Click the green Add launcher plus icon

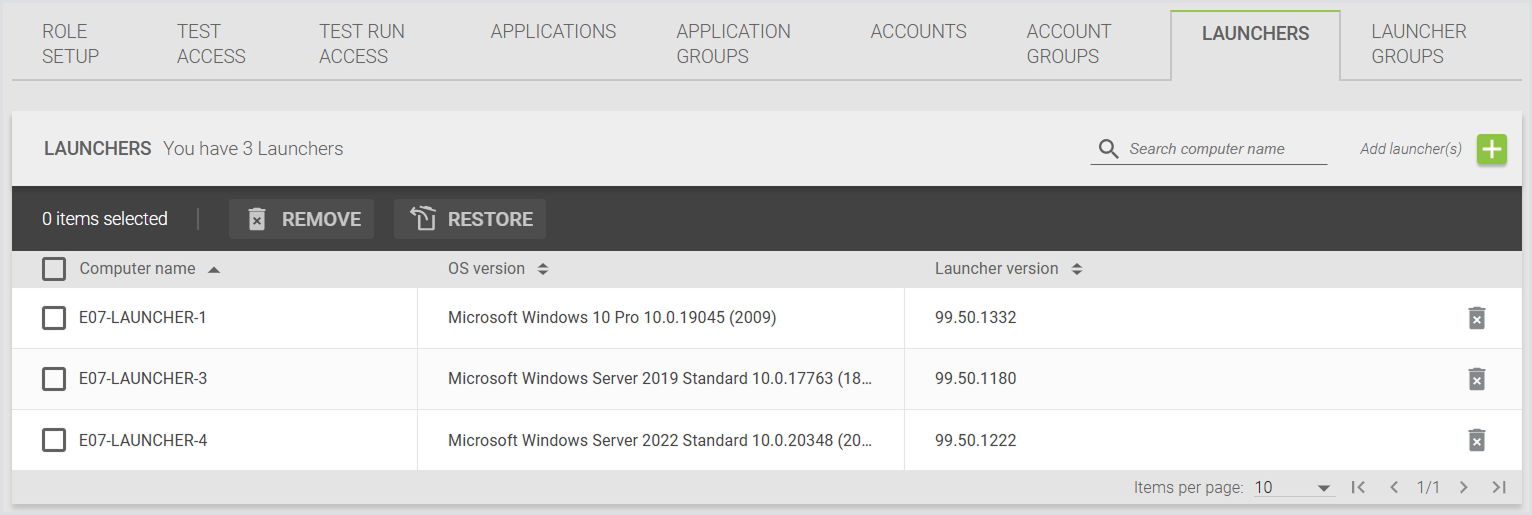pos(1491,149)
